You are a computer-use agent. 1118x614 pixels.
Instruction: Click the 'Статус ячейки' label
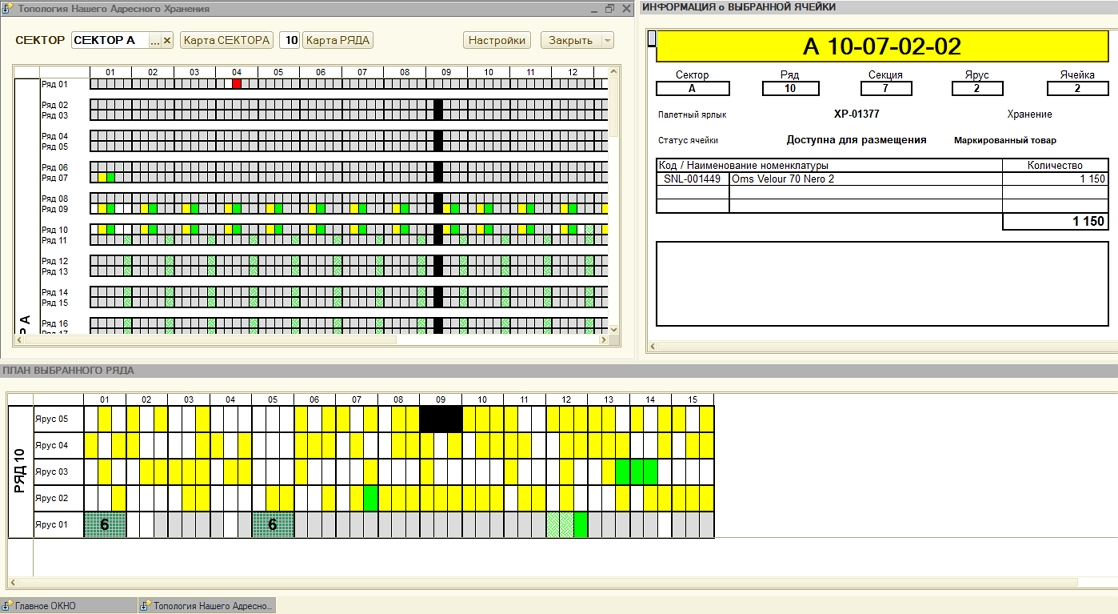tap(688, 140)
